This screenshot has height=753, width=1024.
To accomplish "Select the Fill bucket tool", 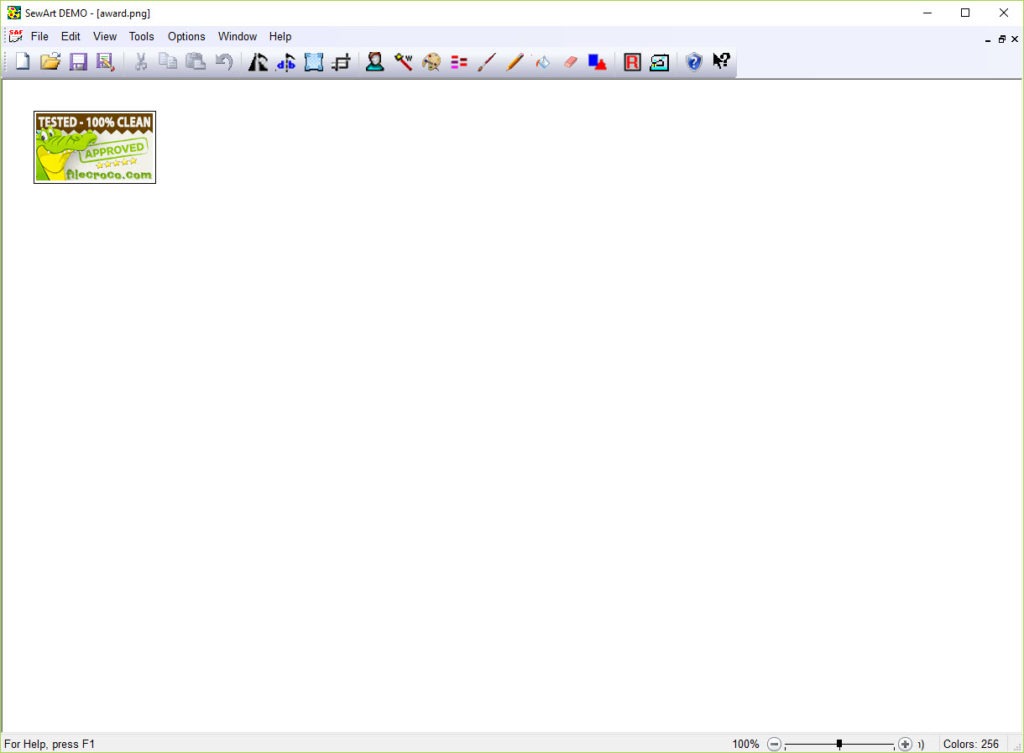I will point(542,62).
